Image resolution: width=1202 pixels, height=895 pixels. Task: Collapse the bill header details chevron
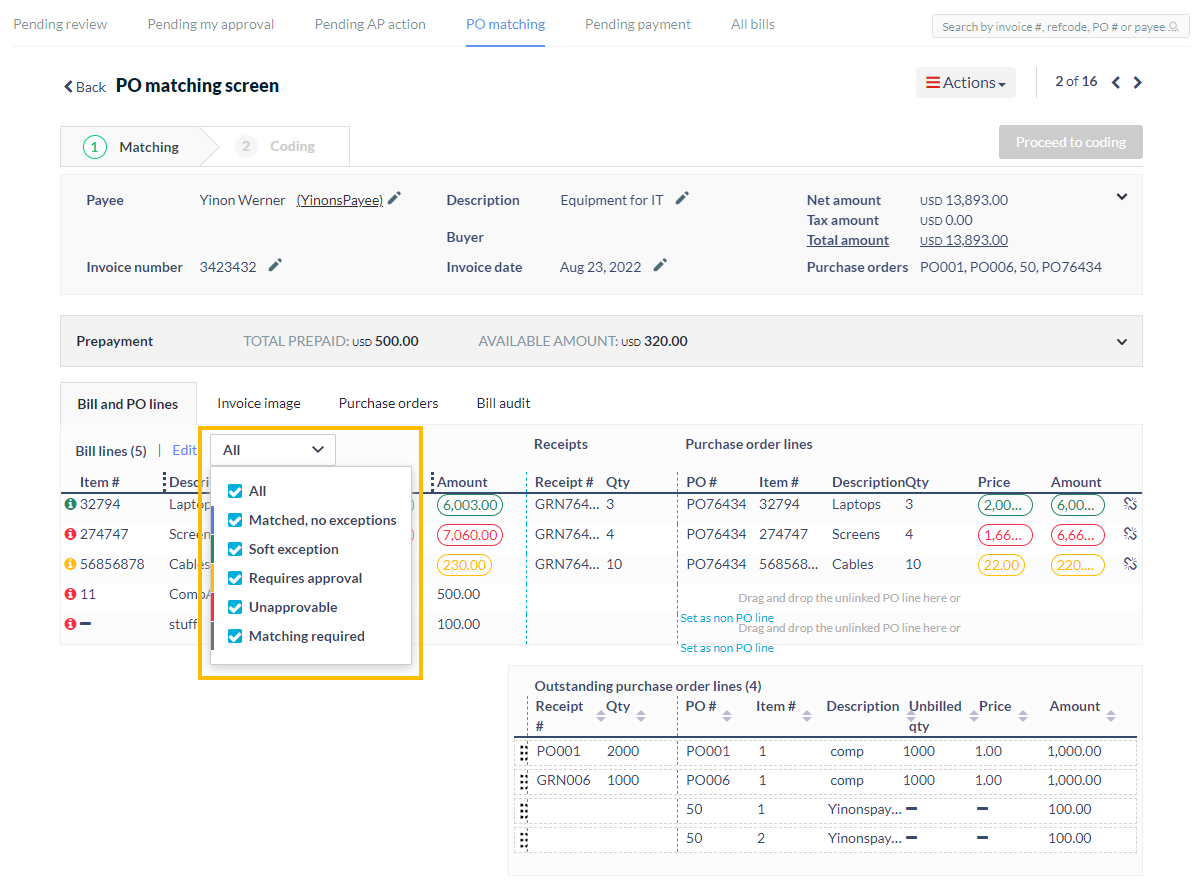click(x=1122, y=197)
